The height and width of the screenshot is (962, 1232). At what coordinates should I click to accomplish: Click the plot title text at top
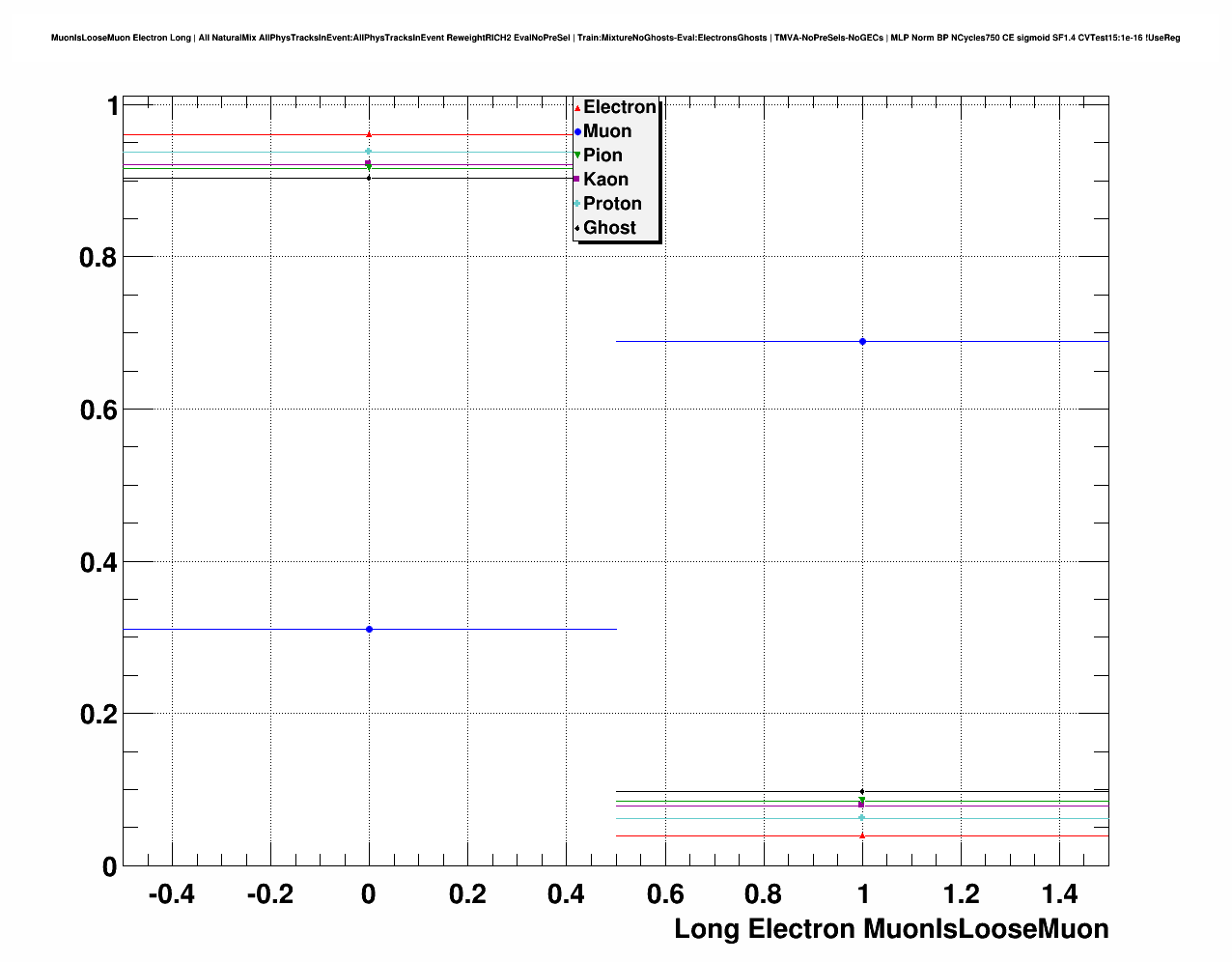click(615, 38)
